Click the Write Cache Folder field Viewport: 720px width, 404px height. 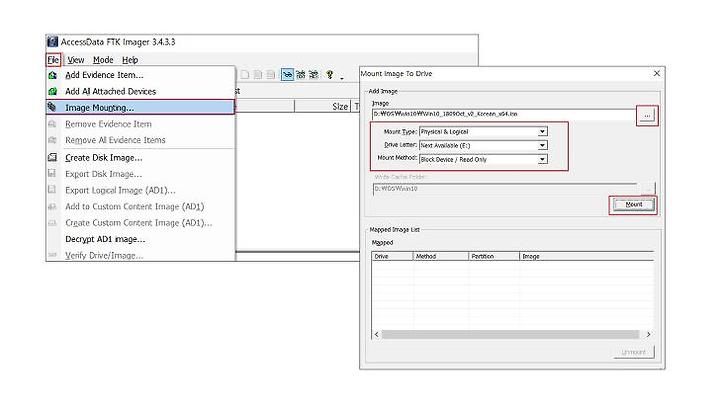[x=505, y=189]
